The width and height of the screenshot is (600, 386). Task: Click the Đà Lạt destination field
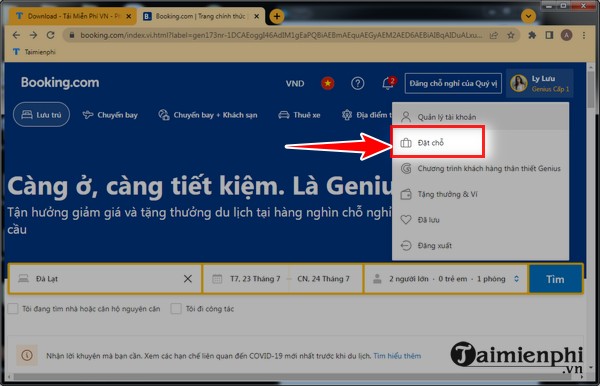(104, 279)
